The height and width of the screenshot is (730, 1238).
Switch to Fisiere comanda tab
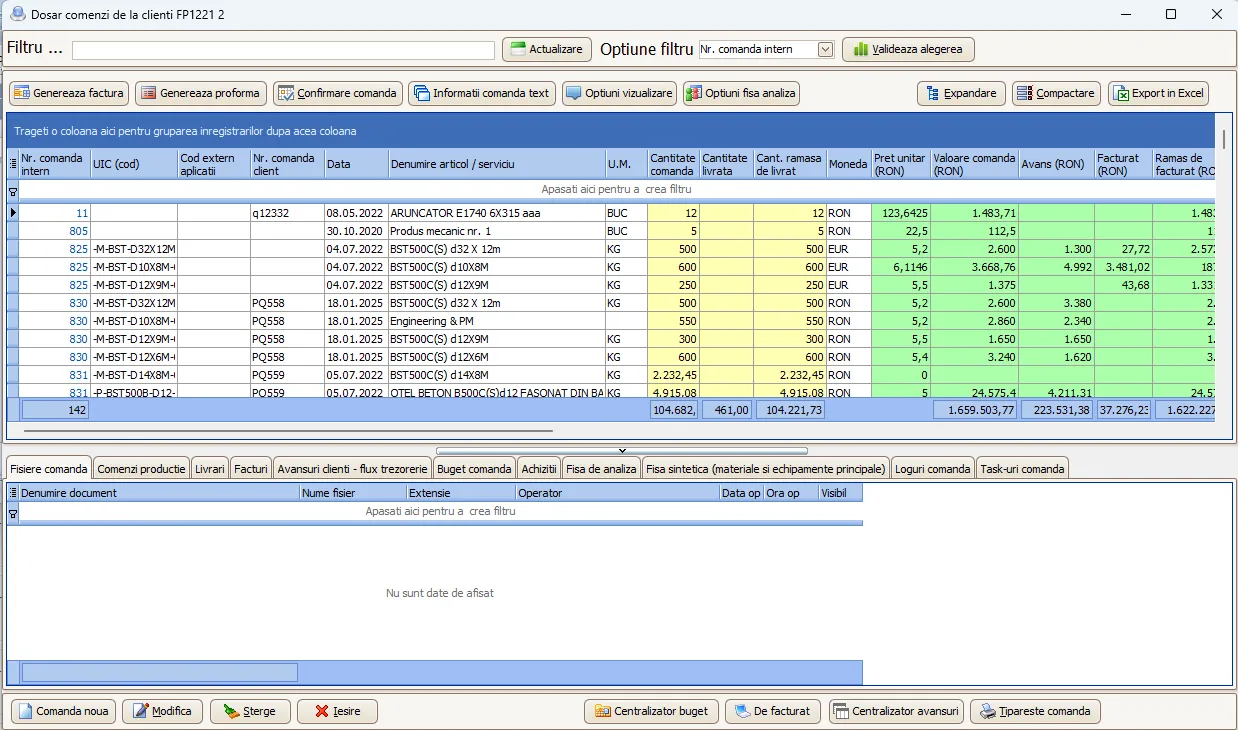pyautogui.click(x=49, y=468)
